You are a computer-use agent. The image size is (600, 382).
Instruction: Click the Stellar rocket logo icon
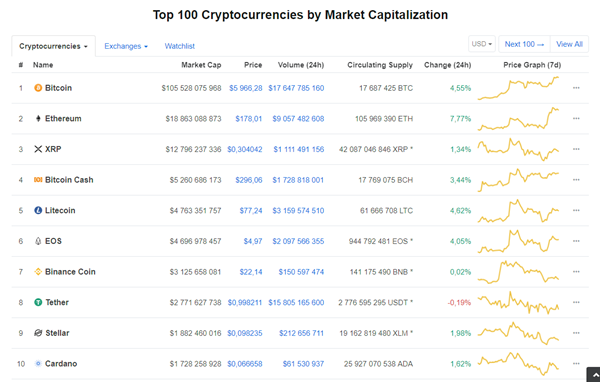pyautogui.click(x=38, y=333)
